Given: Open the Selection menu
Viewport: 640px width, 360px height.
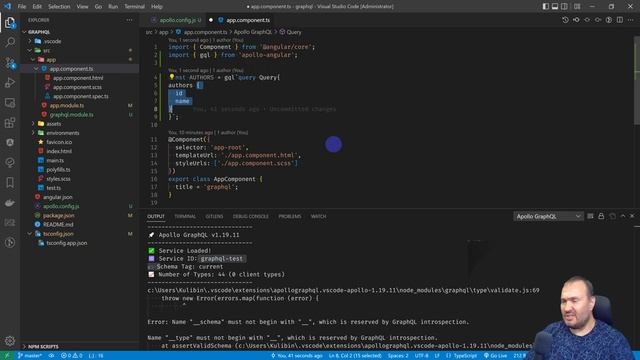Looking at the screenshot, I should point(59,7).
